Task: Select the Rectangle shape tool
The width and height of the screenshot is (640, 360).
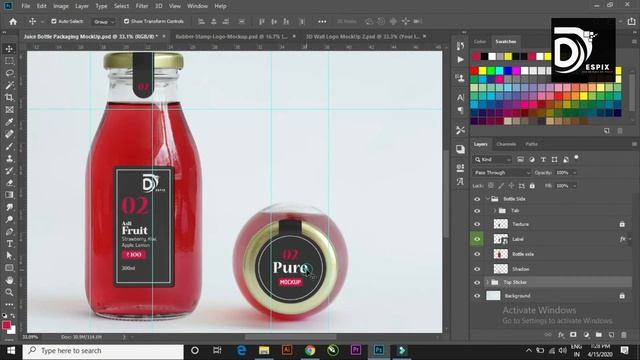Action: click(x=9, y=268)
